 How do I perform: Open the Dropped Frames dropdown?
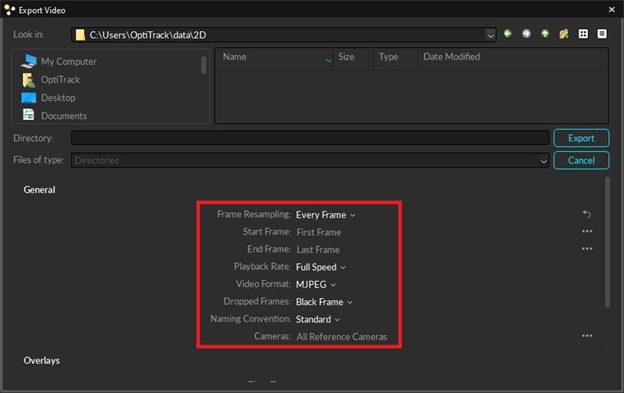click(324, 302)
